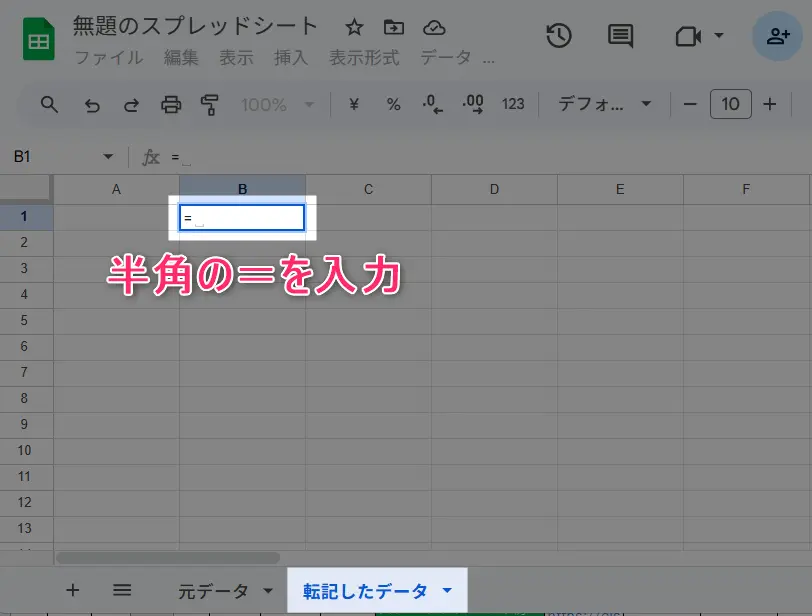Click the move to folder icon
The height and width of the screenshot is (616, 812).
click(394, 27)
